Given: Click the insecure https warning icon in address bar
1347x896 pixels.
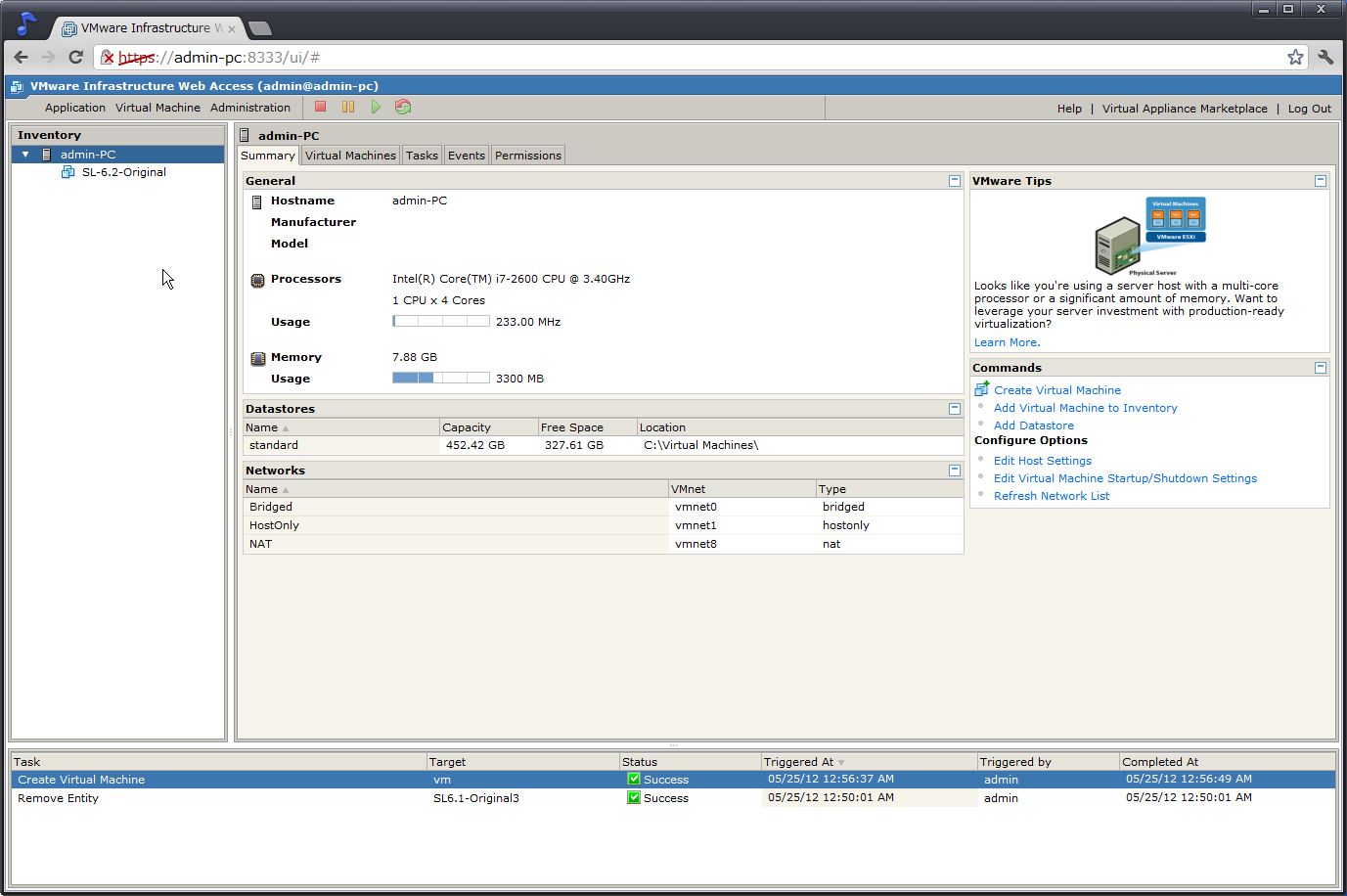Looking at the screenshot, I should pos(108,58).
